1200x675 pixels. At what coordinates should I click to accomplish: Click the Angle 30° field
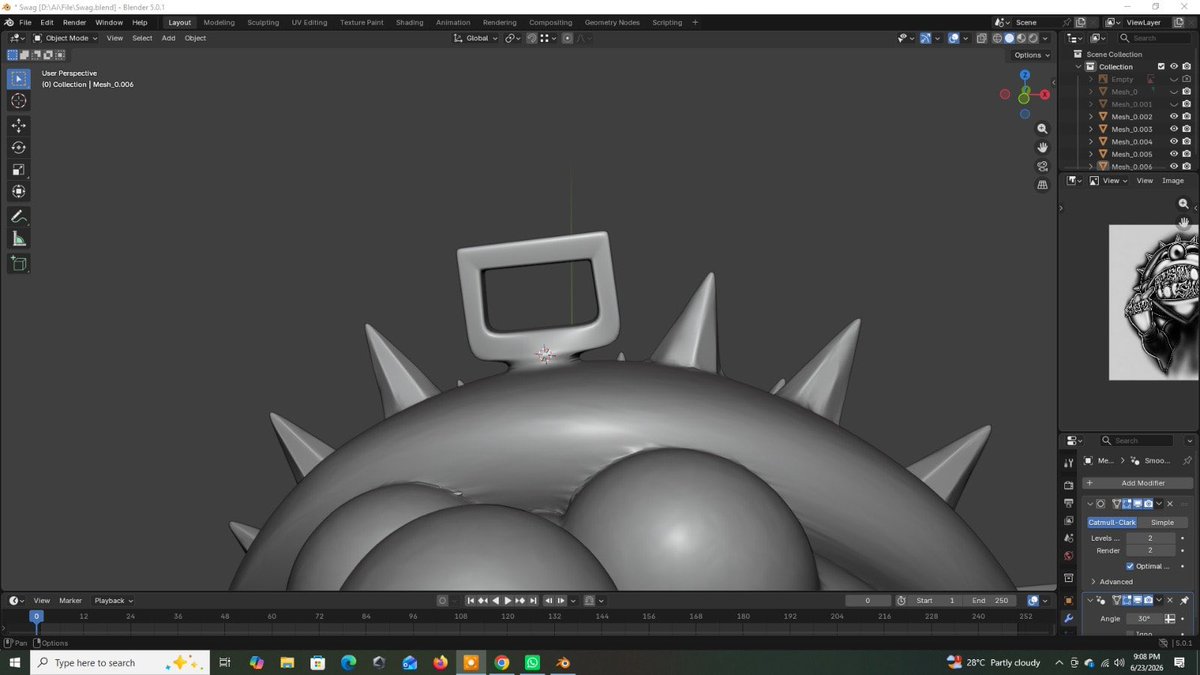[x=1143, y=618]
